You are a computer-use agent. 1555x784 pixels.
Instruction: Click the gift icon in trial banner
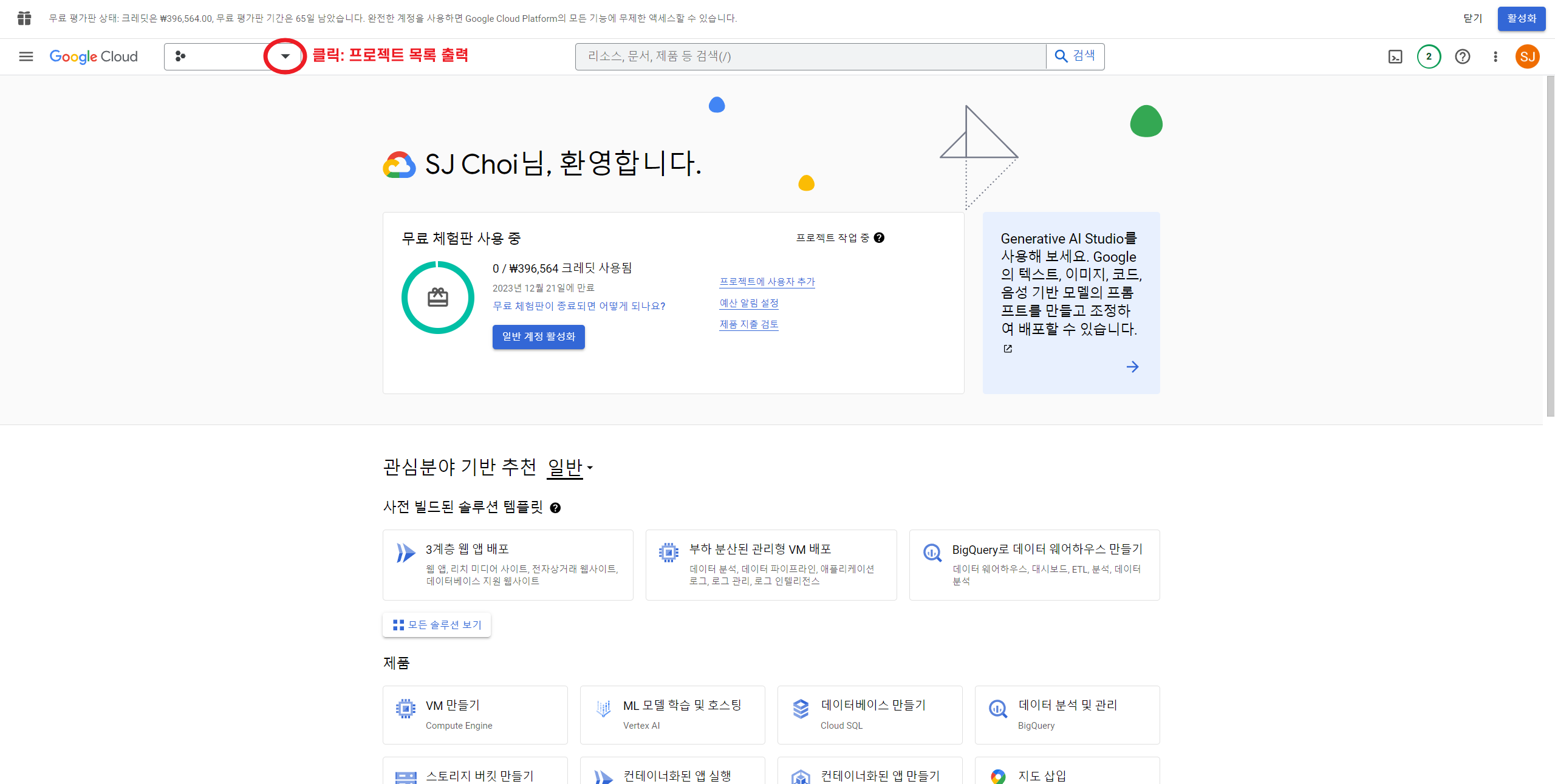pos(24,18)
